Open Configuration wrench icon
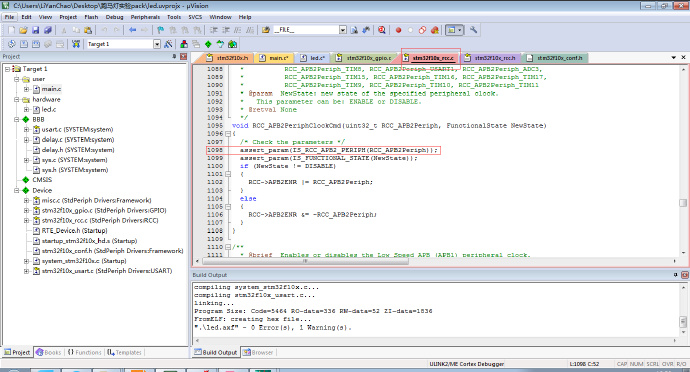The width and height of the screenshot is (690, 372). 473,30
